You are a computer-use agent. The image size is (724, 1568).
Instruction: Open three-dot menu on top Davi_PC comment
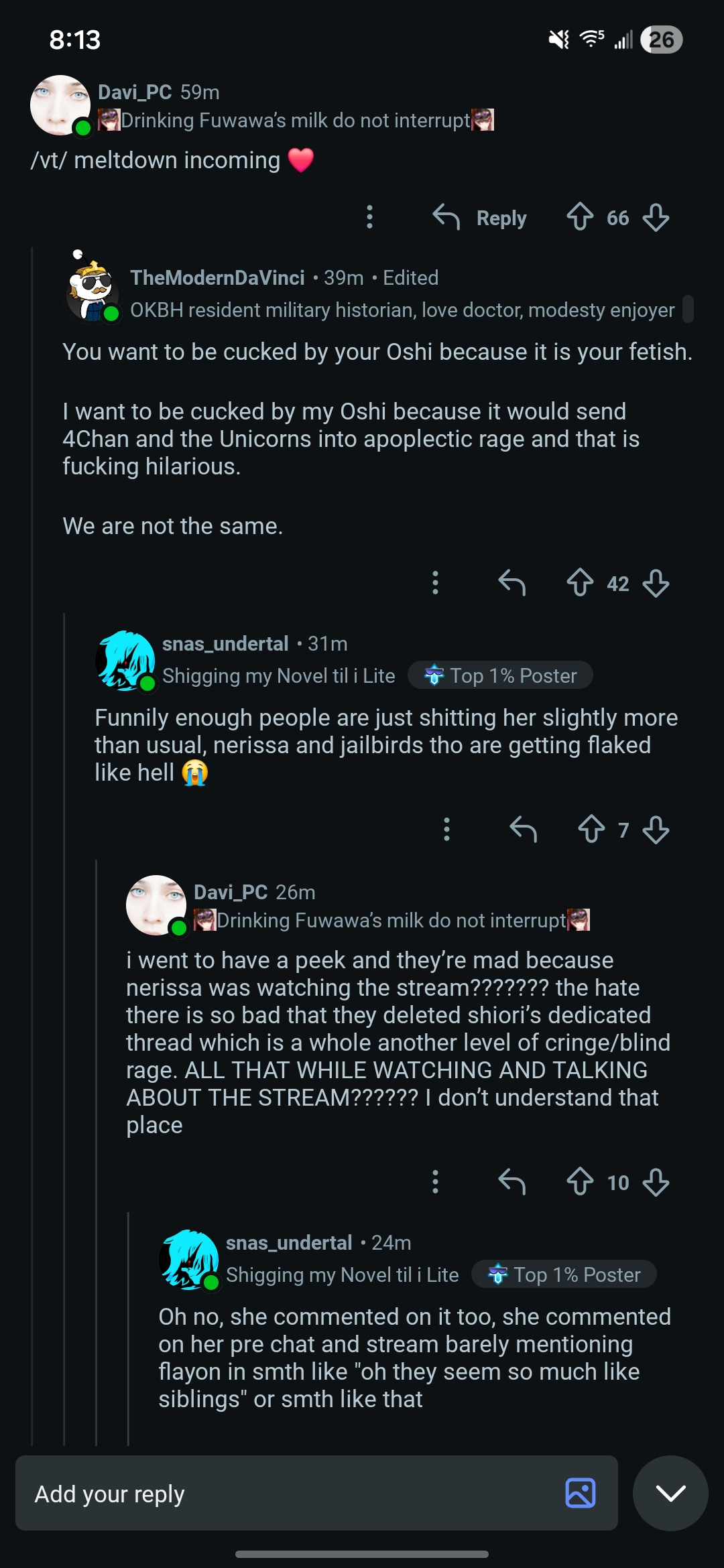pos(369,217)
